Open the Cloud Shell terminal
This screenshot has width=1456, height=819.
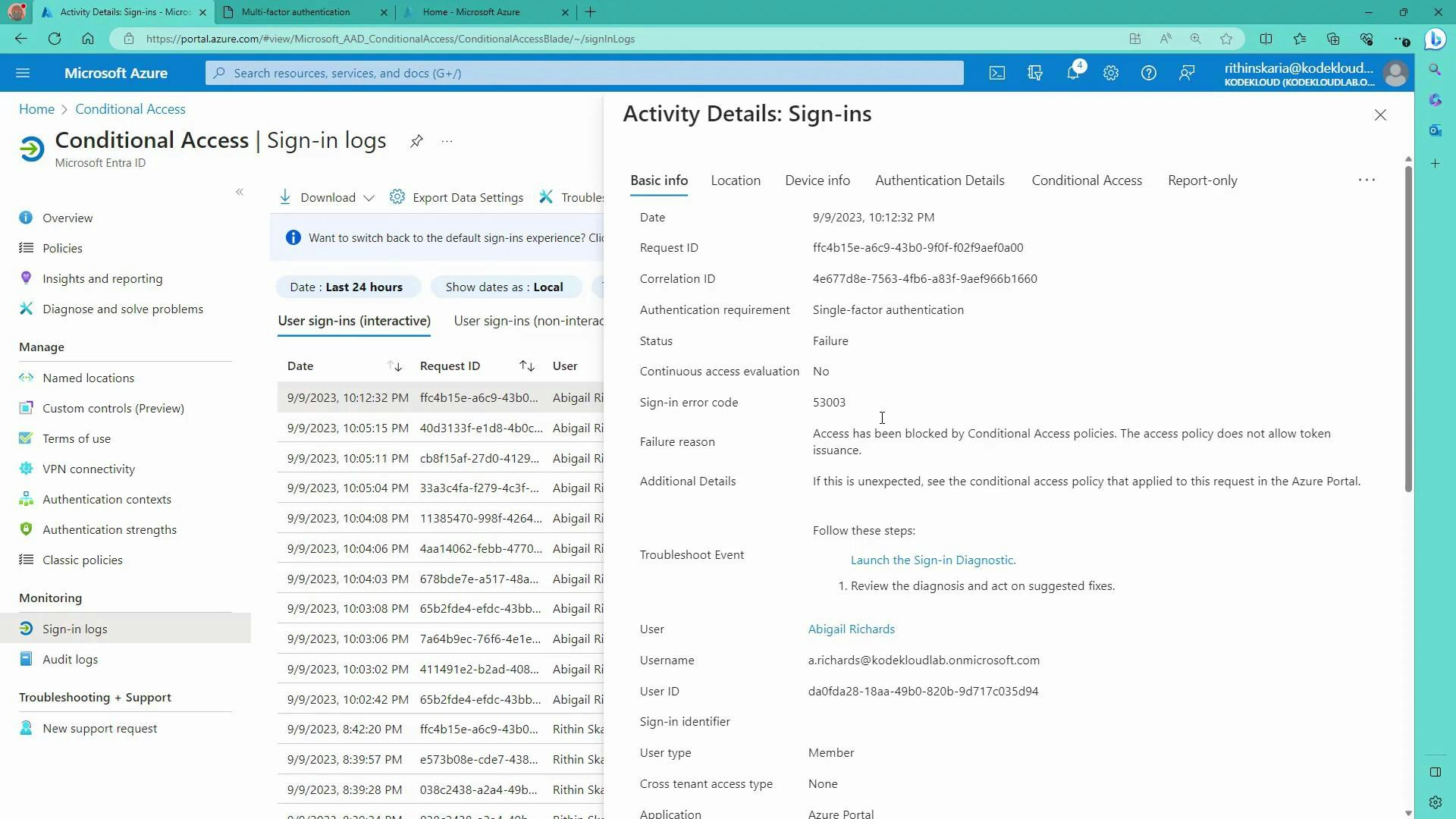click(x=996, y=73)
